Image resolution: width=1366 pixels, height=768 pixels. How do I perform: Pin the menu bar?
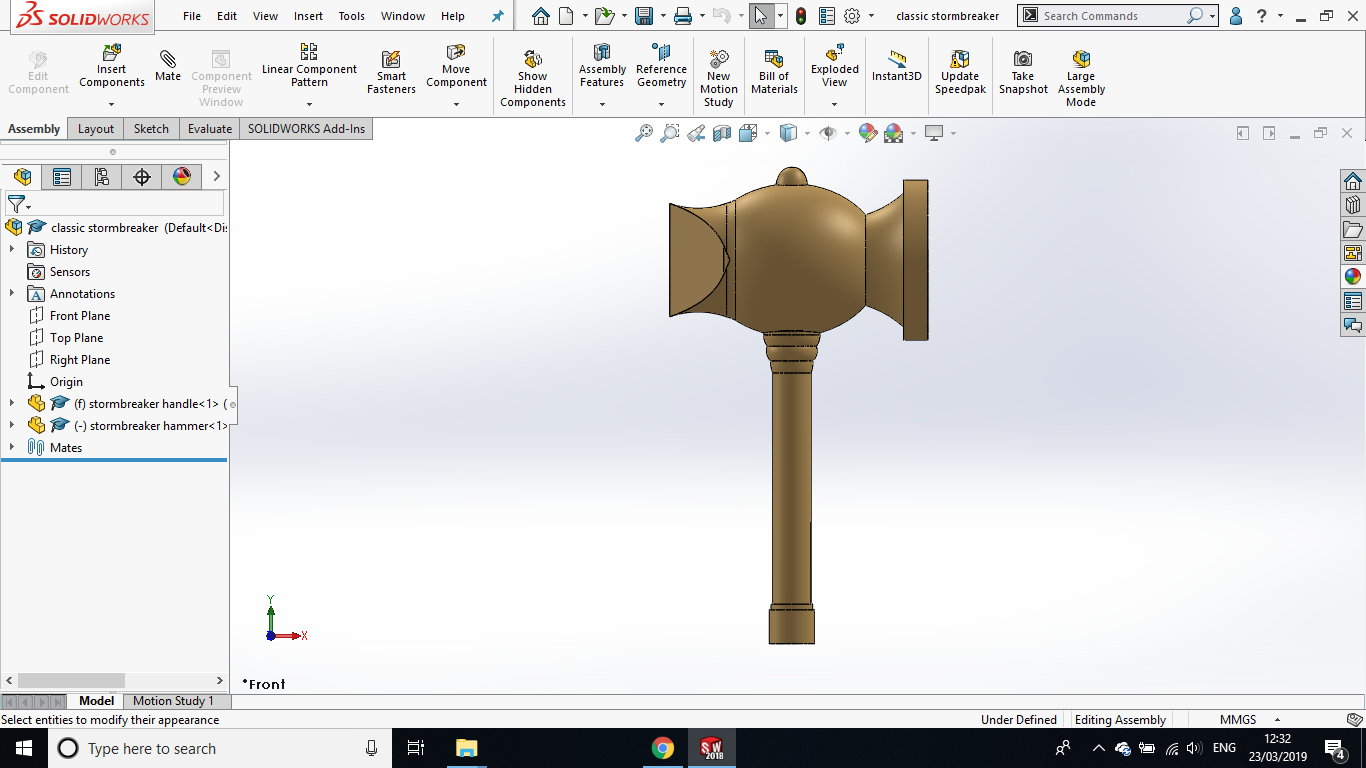click(x=498, y=16)
